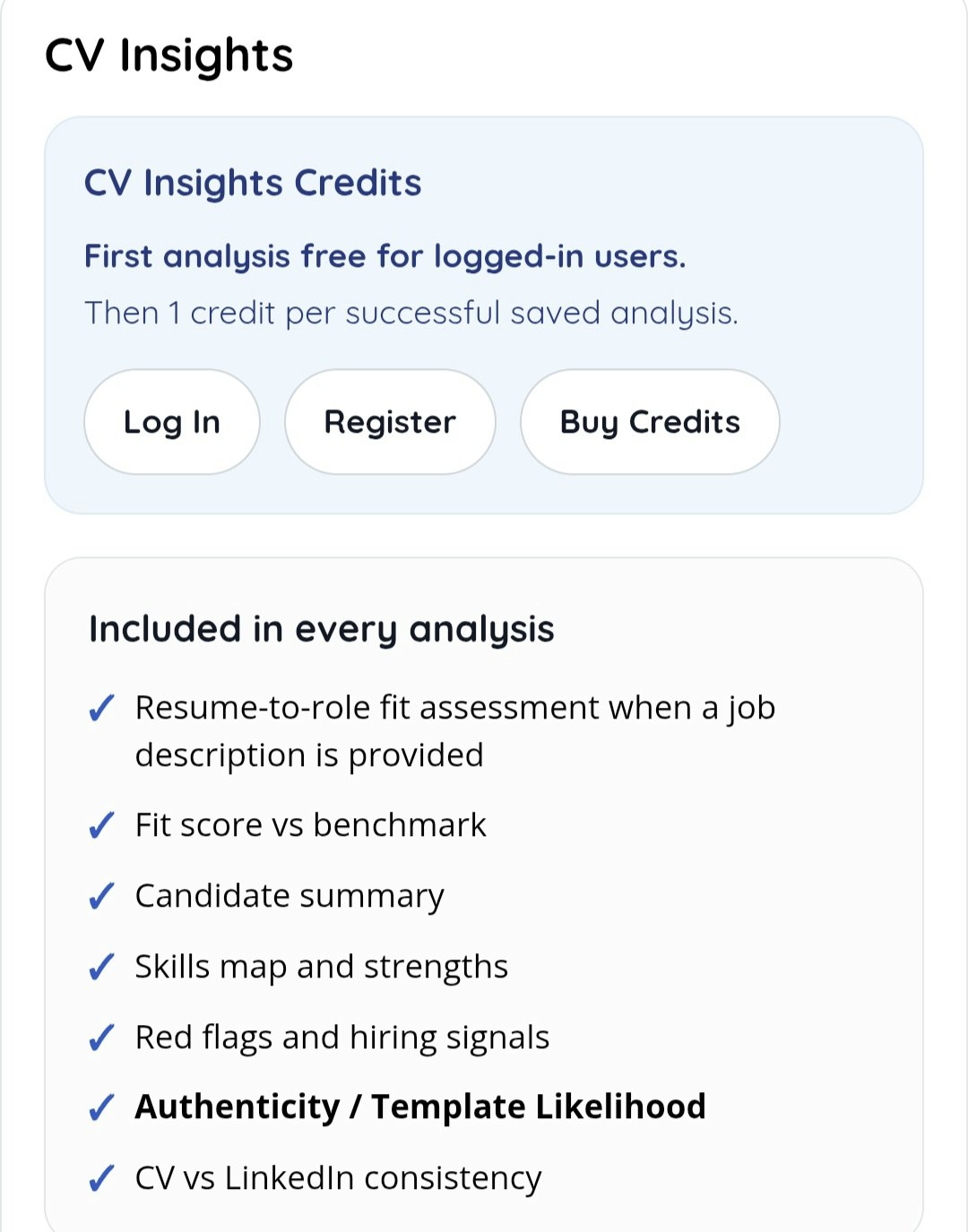Viewport: 968px width, 1232px height.
Task: Click the Authenticity / Template Likelihood feature text
Action: coord(421,1107)
